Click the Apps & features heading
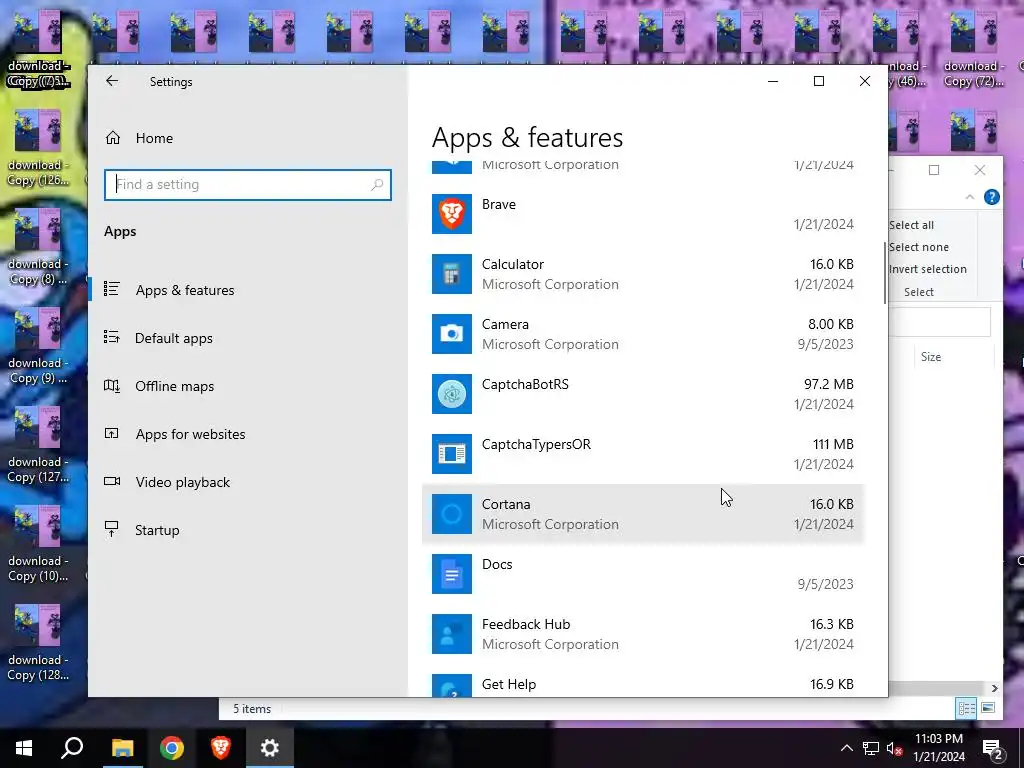 [528, 138]
